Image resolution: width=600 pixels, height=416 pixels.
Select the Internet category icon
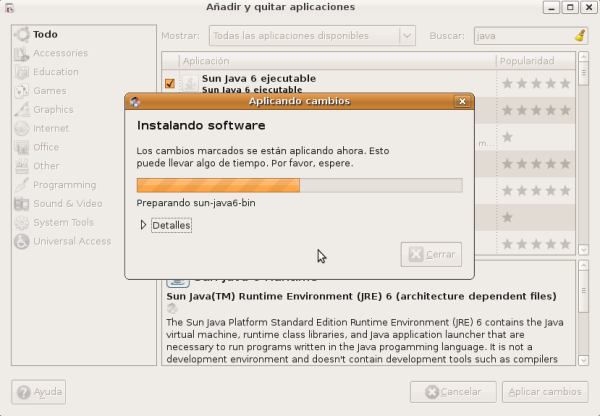point(21,129)
